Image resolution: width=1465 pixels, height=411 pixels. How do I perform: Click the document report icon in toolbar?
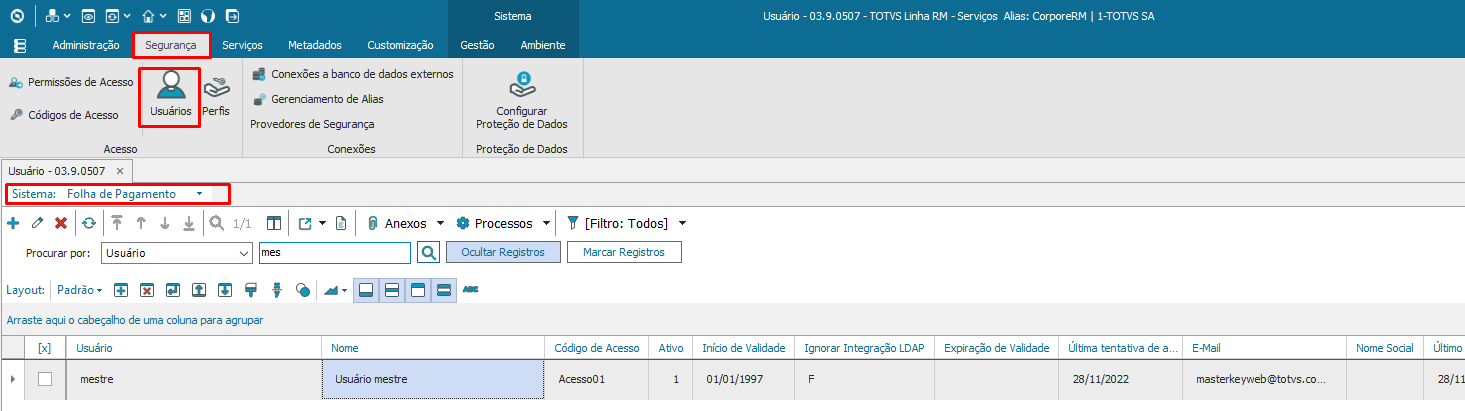[340, 223]
